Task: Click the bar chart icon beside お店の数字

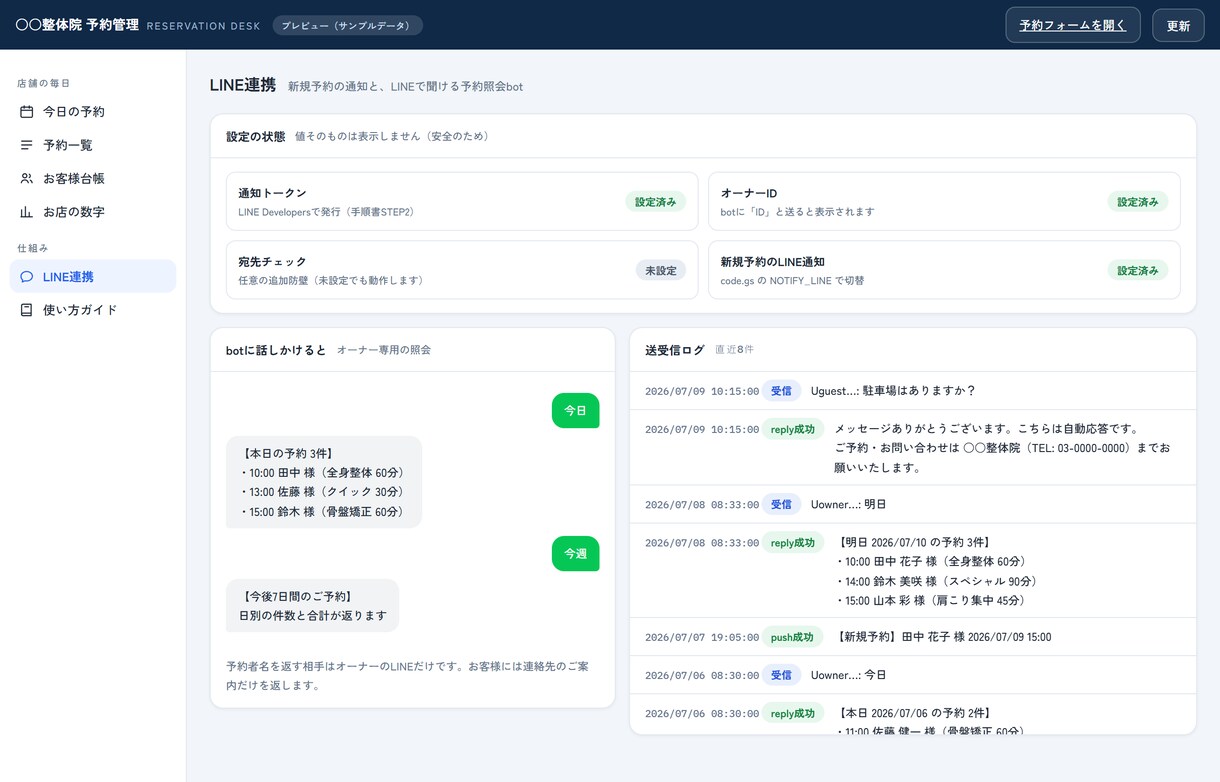Action: 27,212
